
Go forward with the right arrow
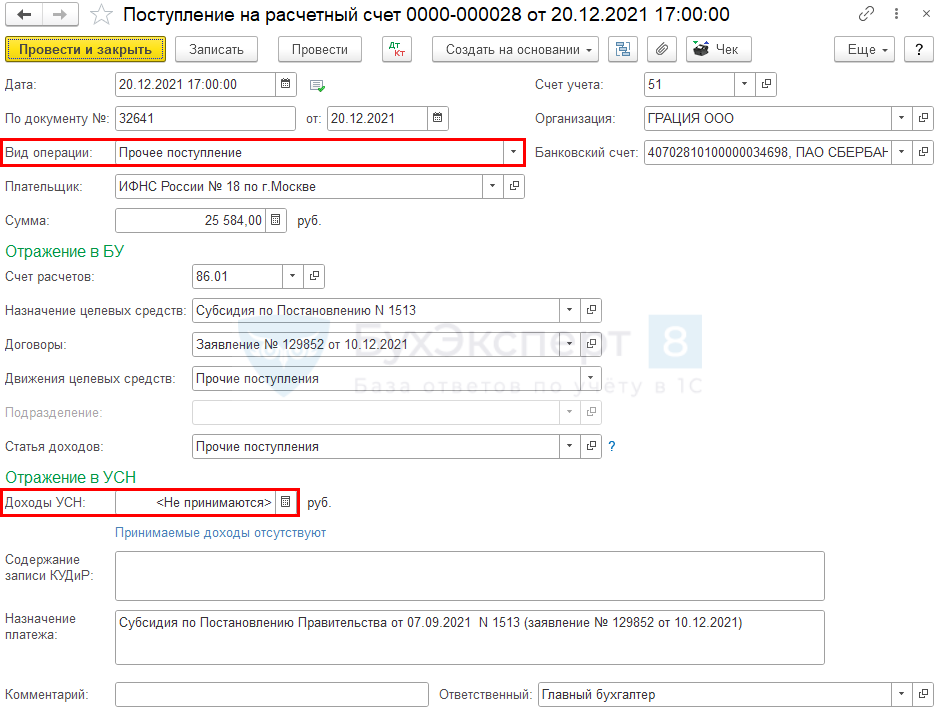click(60, 14)
